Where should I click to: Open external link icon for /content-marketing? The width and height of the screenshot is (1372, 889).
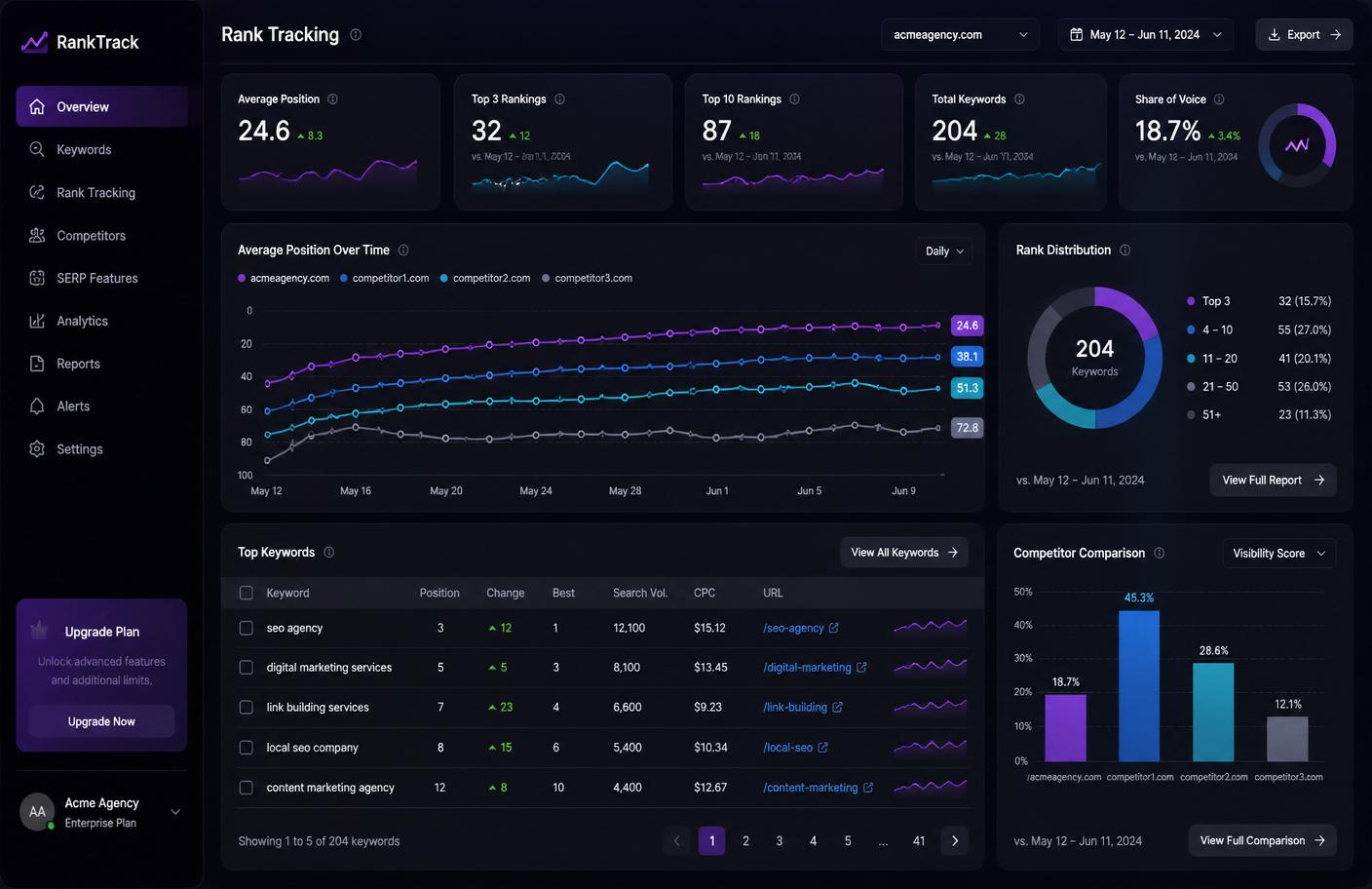[x=868, y=788]
